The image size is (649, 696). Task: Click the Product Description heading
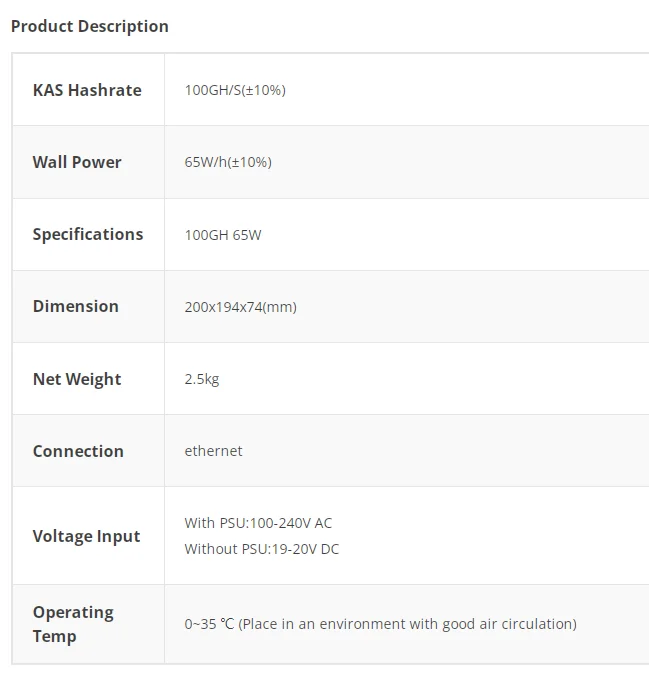coord(90,26)
